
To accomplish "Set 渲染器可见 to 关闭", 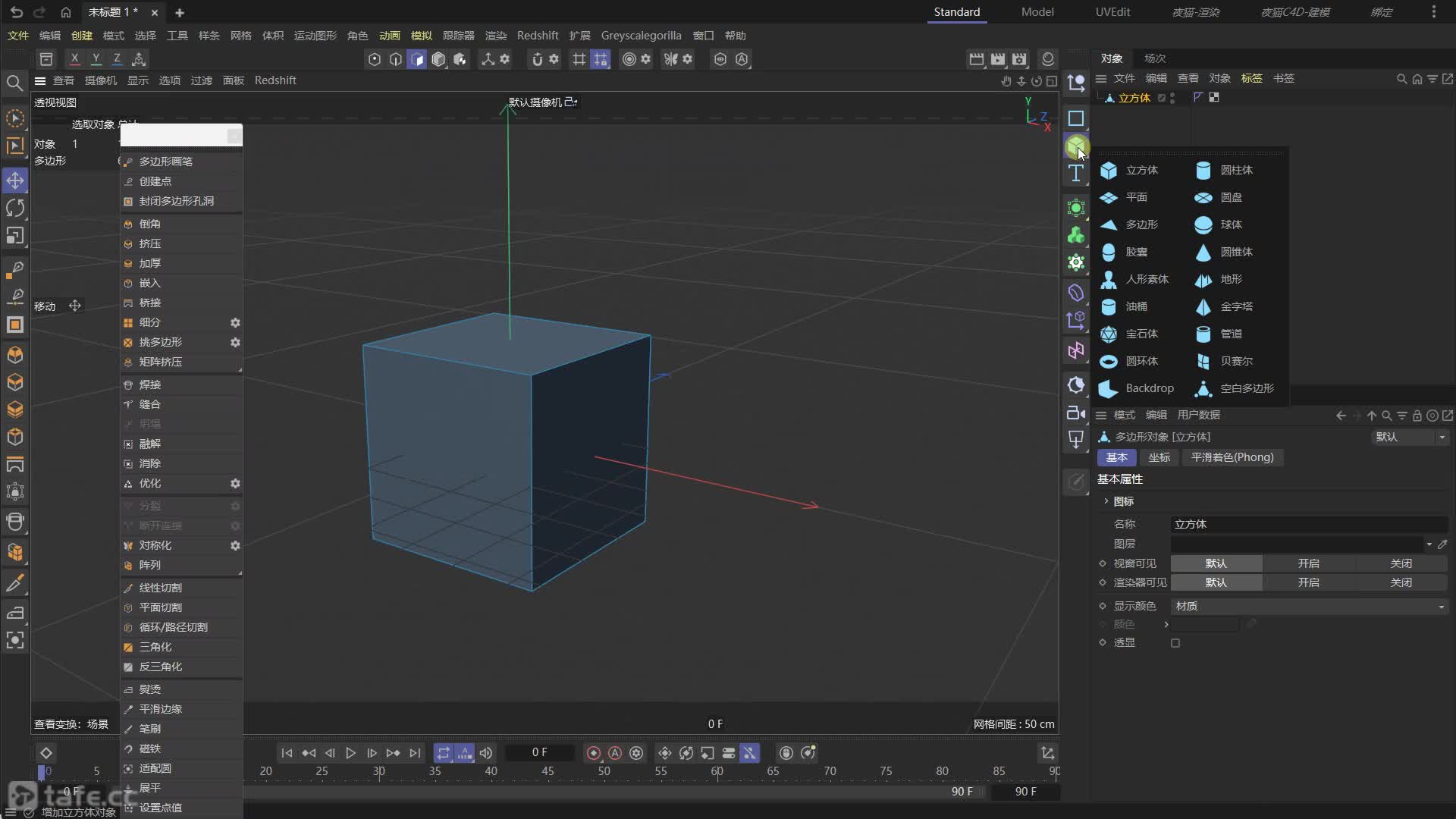I will click(x=1401, y=582).
